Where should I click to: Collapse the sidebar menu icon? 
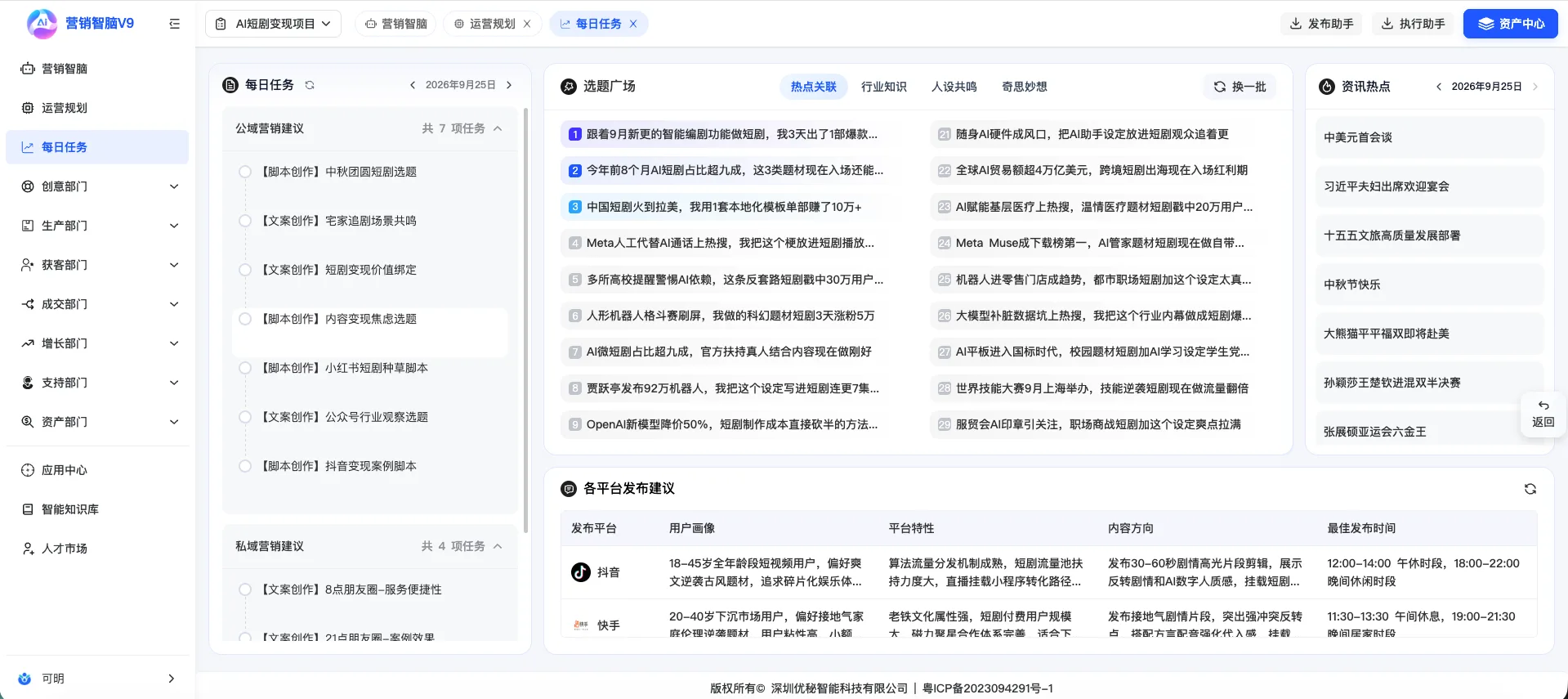click(174, 24)
